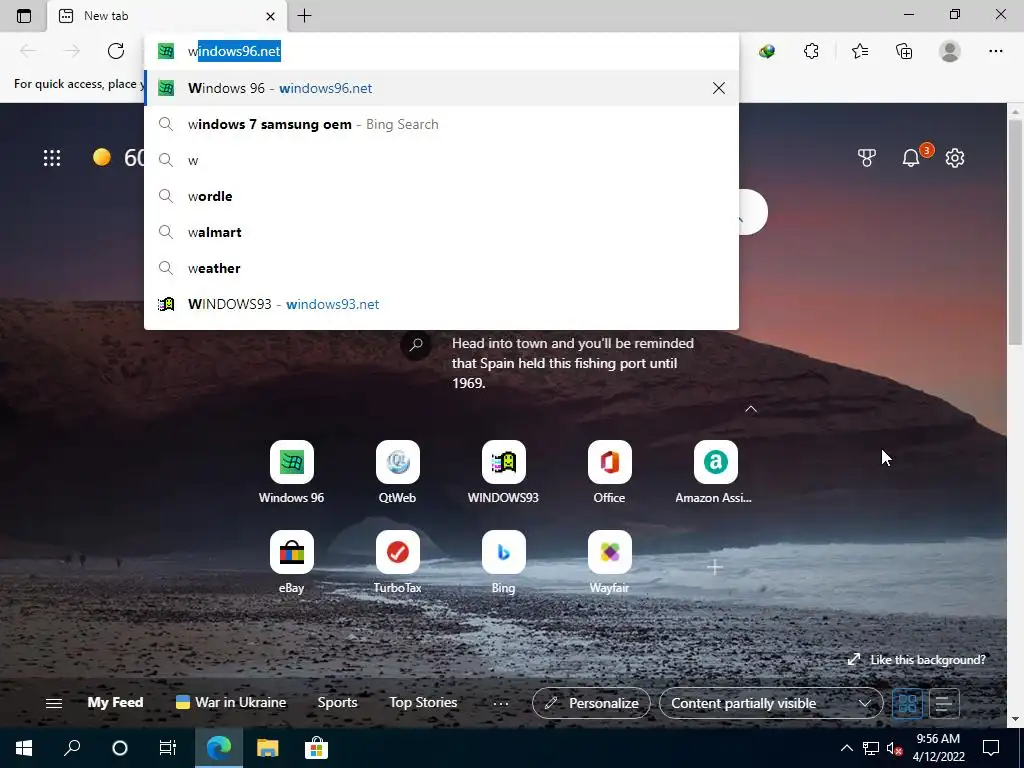Screen dimensions: 1024x768
Task: Pick the weather search suggestion
Action: tap(441, 268)
